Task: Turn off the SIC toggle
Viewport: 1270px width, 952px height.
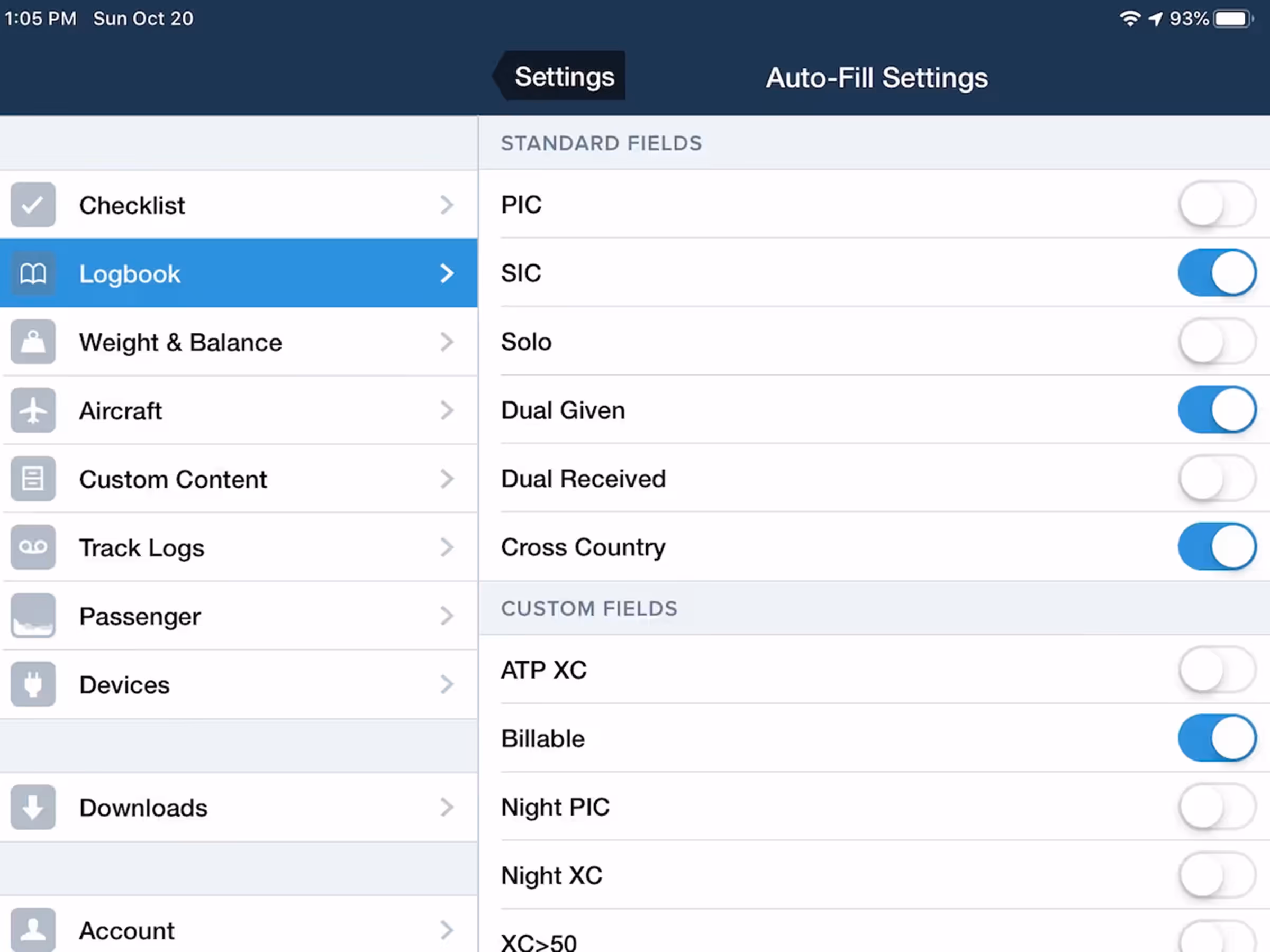Action: tap(1217, 273)
